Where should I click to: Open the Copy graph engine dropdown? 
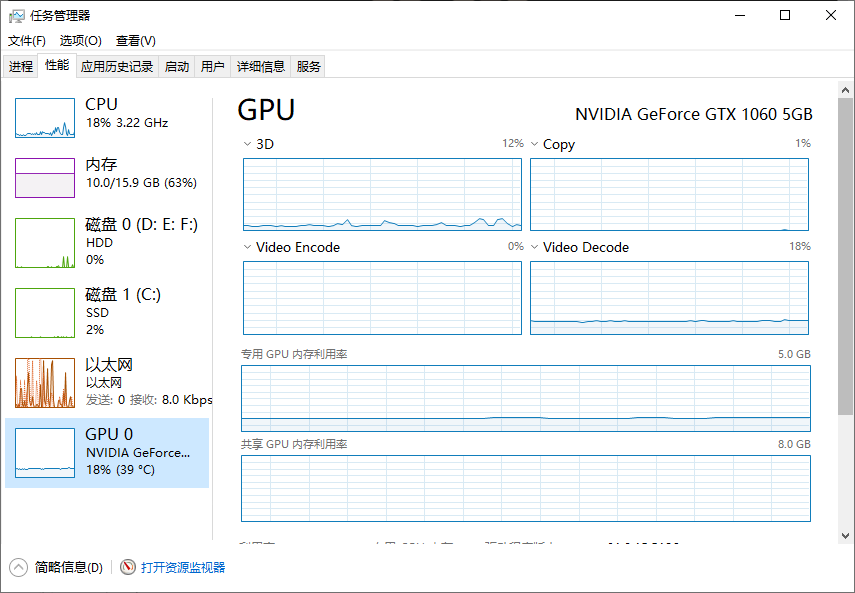[x=535, y=144]
